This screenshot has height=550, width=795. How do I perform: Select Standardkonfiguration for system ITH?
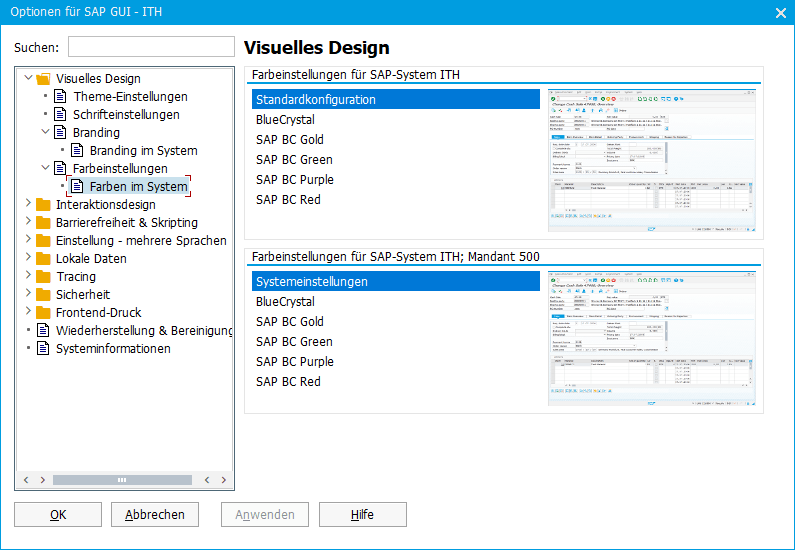(x=396, y=99)
